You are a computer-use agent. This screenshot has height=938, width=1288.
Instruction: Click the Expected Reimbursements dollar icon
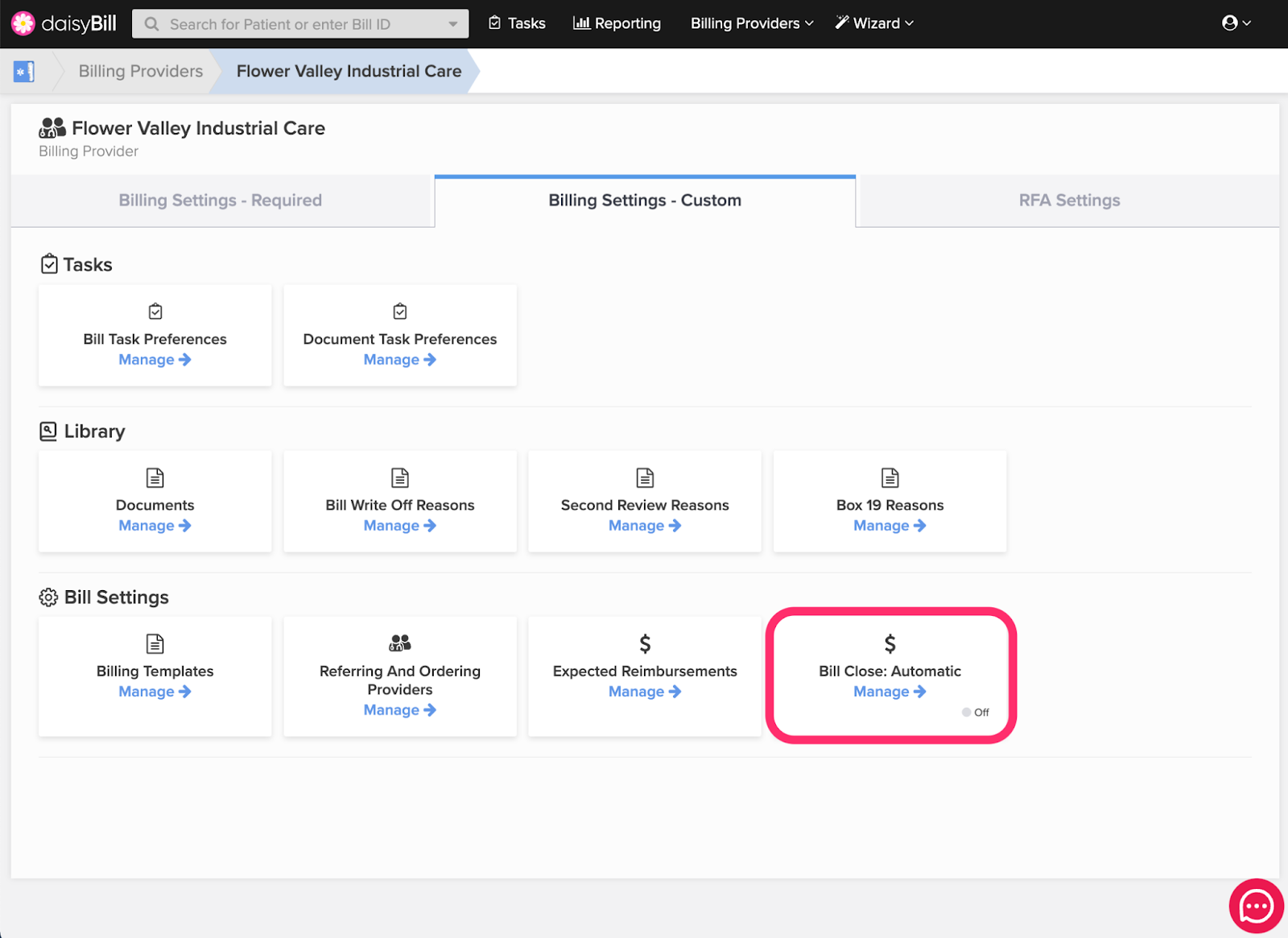(645, 643)
